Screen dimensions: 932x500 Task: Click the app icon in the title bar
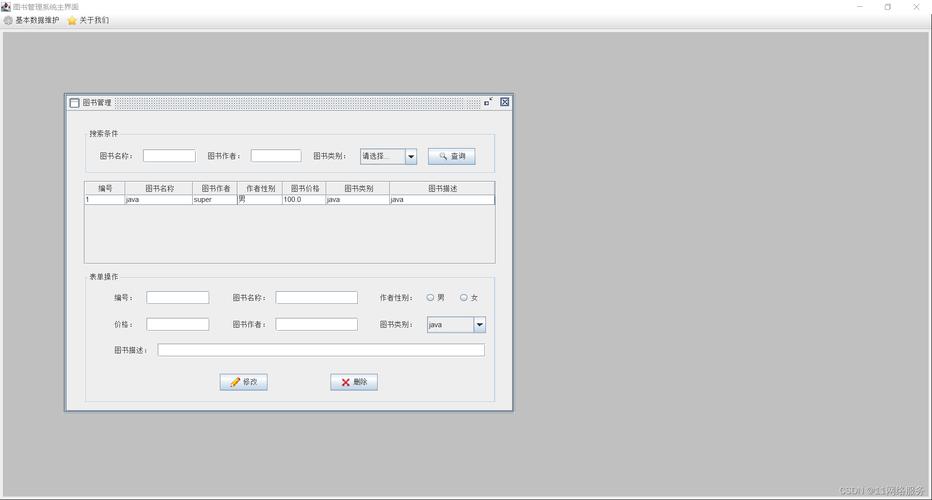click(6, 6)
